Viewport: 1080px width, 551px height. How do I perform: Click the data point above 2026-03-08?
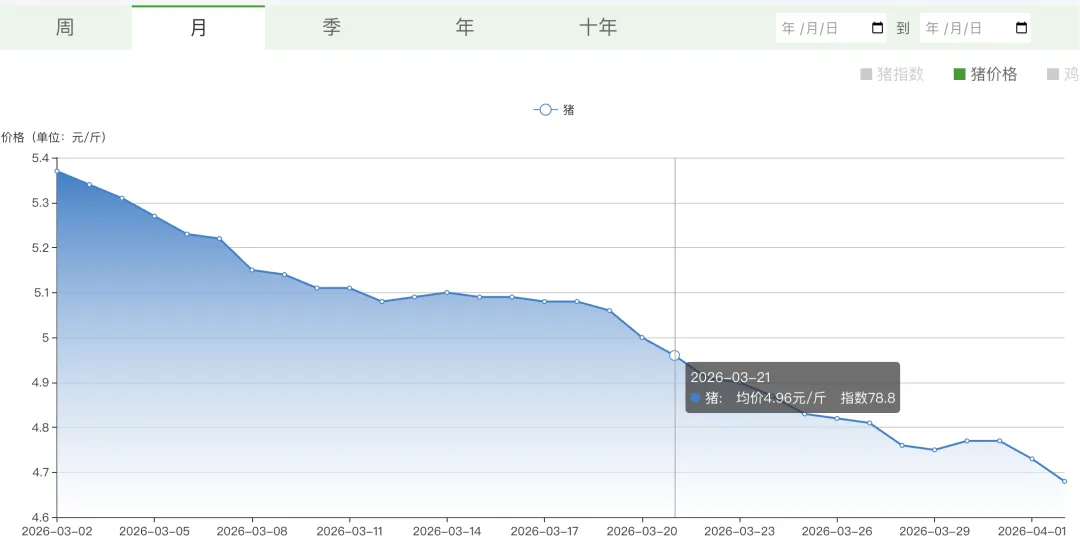[252, 270]
